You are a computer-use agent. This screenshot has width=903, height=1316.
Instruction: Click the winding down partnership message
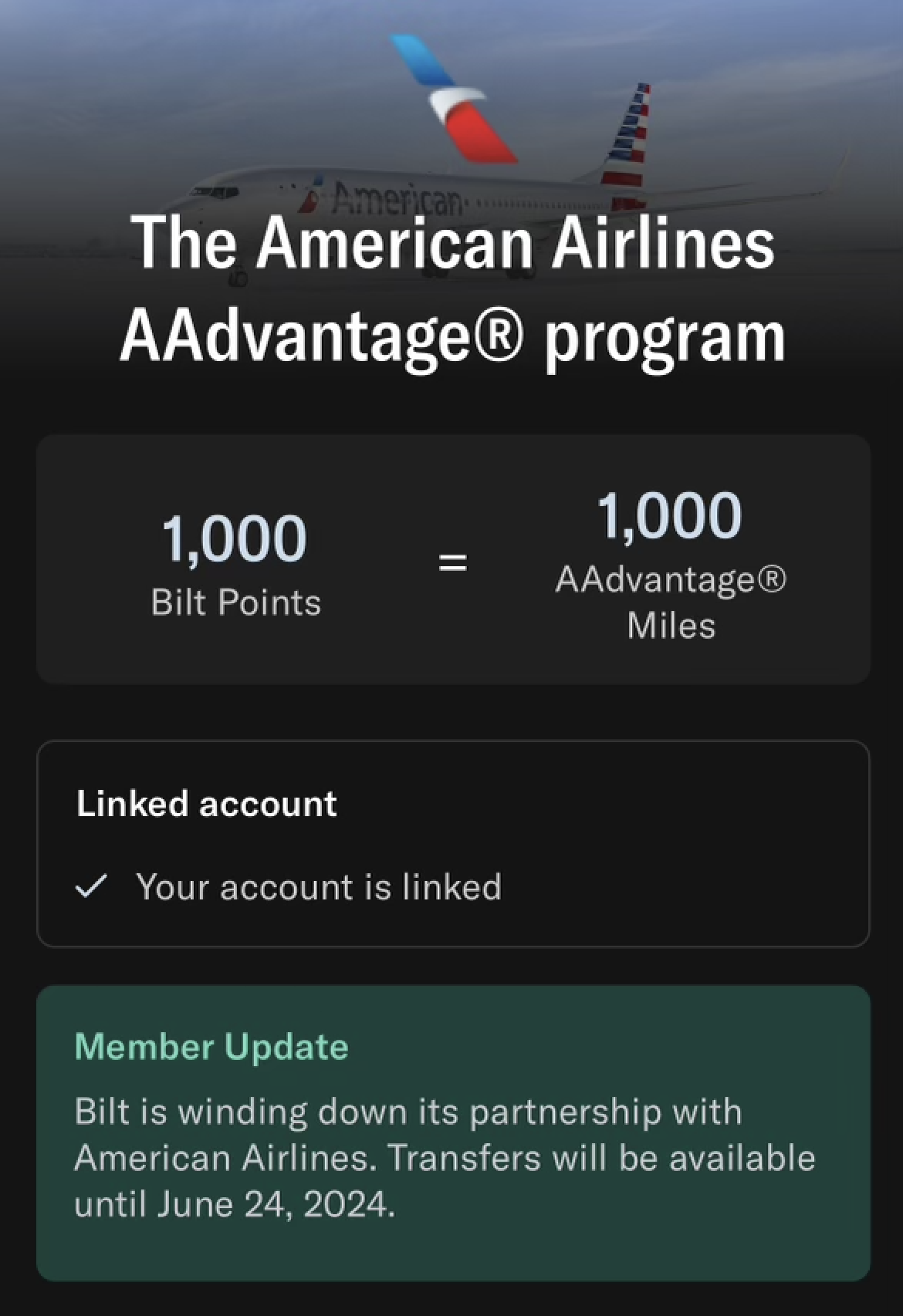coord(445,1158)
